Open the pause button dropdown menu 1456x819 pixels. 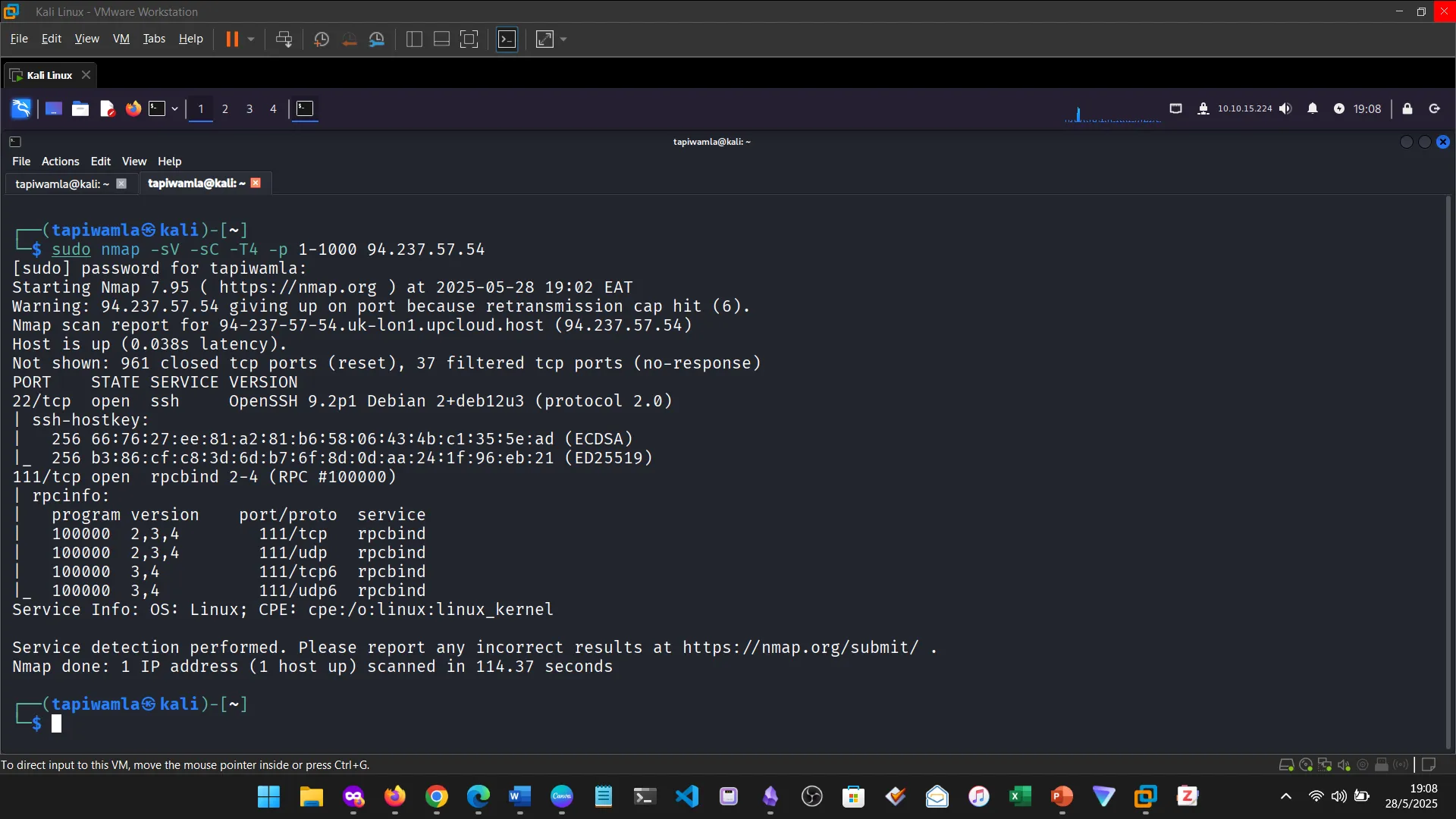(250, 39)
